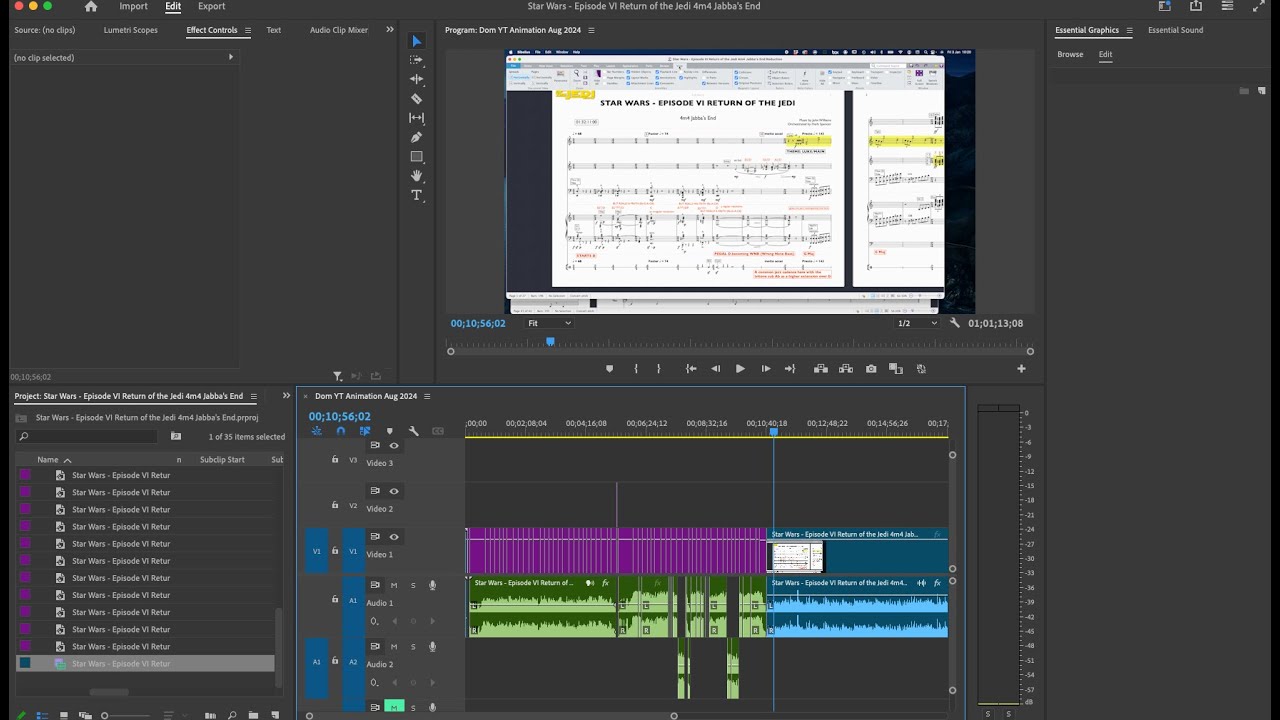This screenshot has height=720, width=1280.
Task: Select the highlighted sequence row in Project
Action: [146, 663]
